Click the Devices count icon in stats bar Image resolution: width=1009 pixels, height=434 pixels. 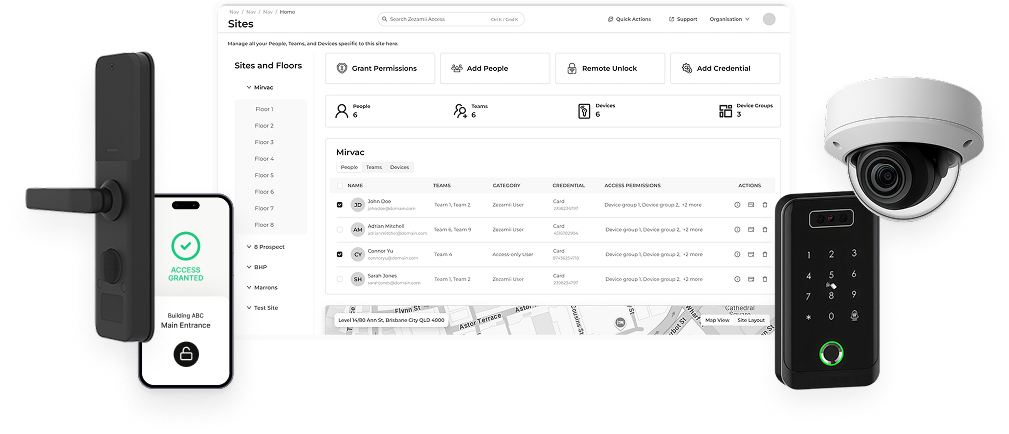click(585, 110)
